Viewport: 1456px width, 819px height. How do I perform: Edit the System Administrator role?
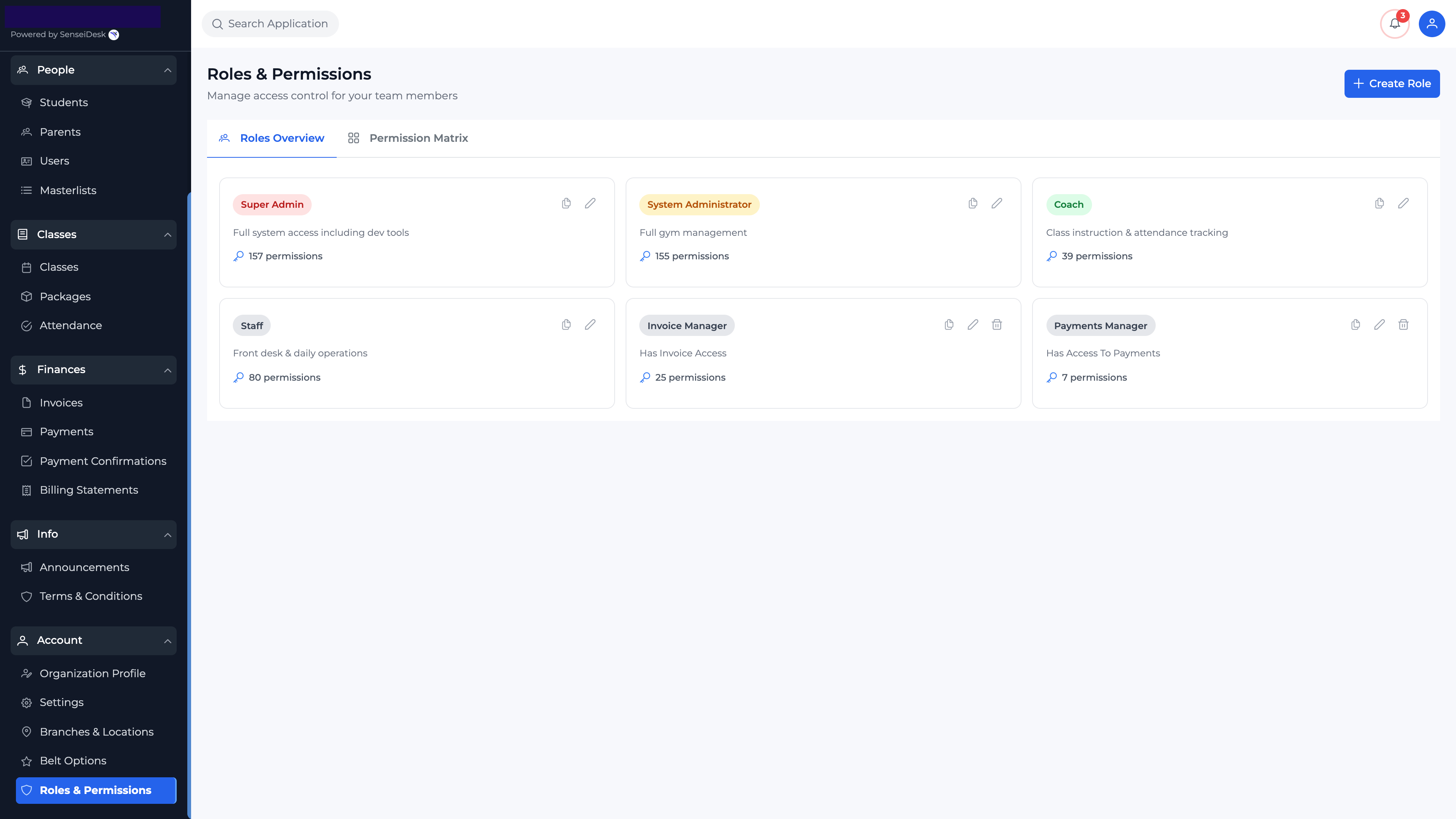click(996, 204)
